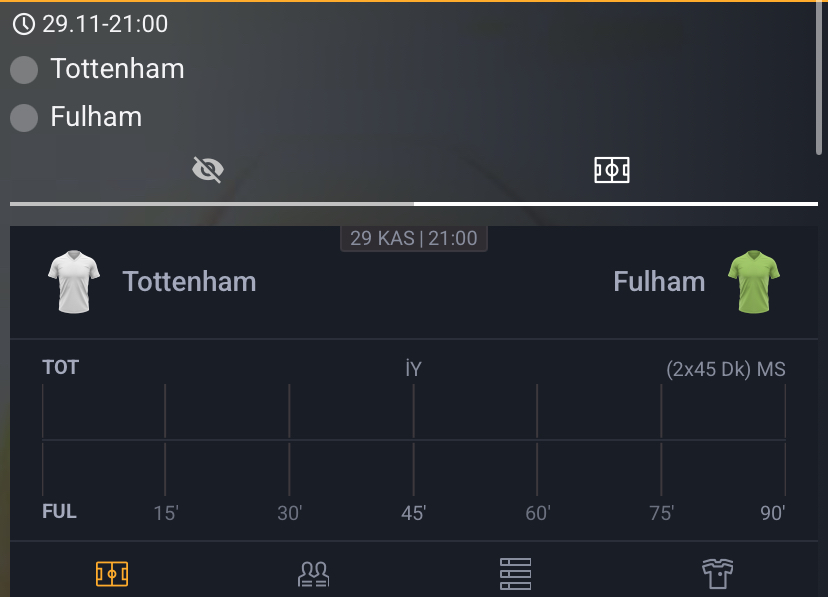The height and width of the screenshot is (597, 828).
Task: Select the lineups players icon
Action: click(313, 573)
